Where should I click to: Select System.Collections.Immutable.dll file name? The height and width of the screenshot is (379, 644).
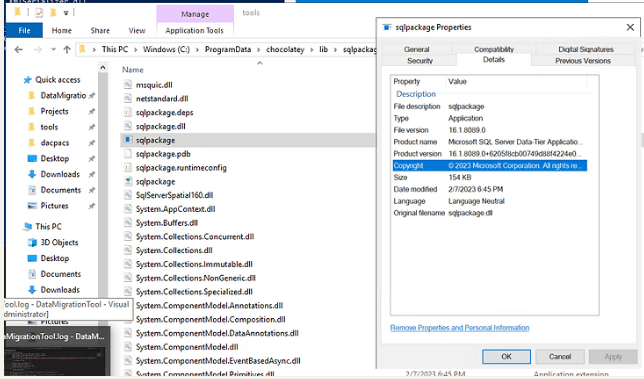[x=194, y=264]
